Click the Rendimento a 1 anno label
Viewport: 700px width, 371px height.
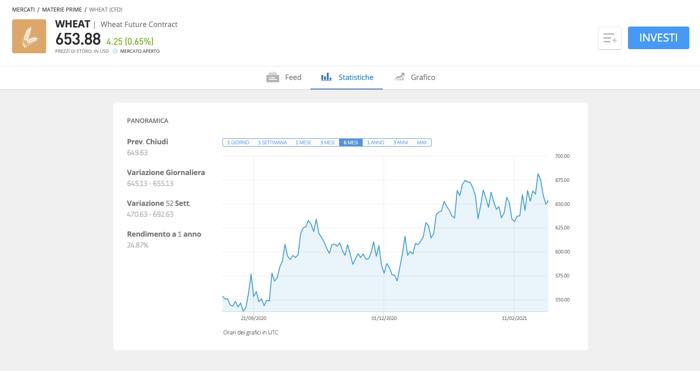(164, 234)
